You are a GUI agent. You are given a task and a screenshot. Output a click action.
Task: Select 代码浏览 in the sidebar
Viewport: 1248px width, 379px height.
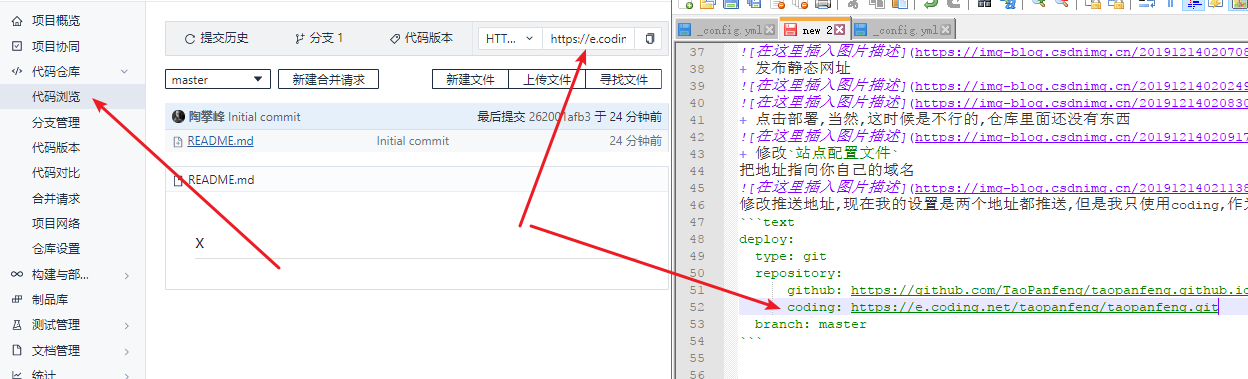click(56, 97)
